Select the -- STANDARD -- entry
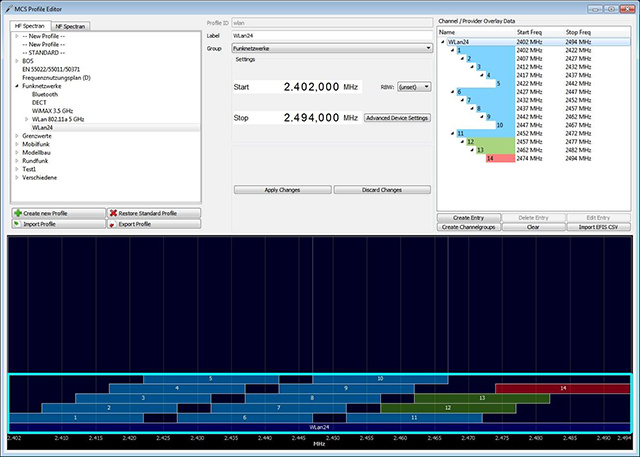This screenshot has height=457, width=640. (44, 53)
